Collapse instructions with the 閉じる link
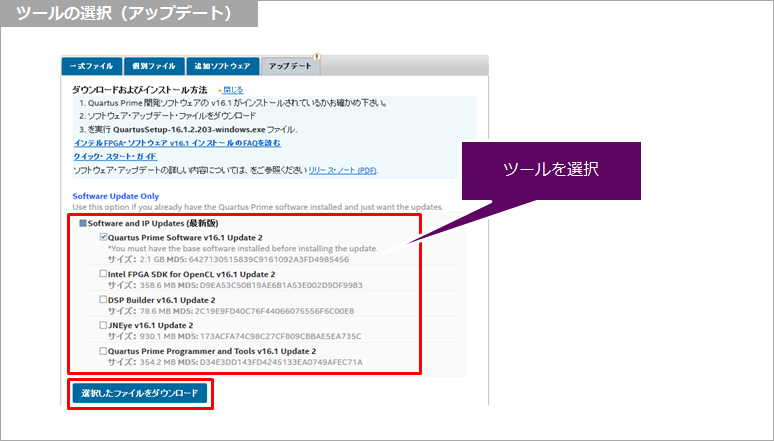 coord(233,90)
